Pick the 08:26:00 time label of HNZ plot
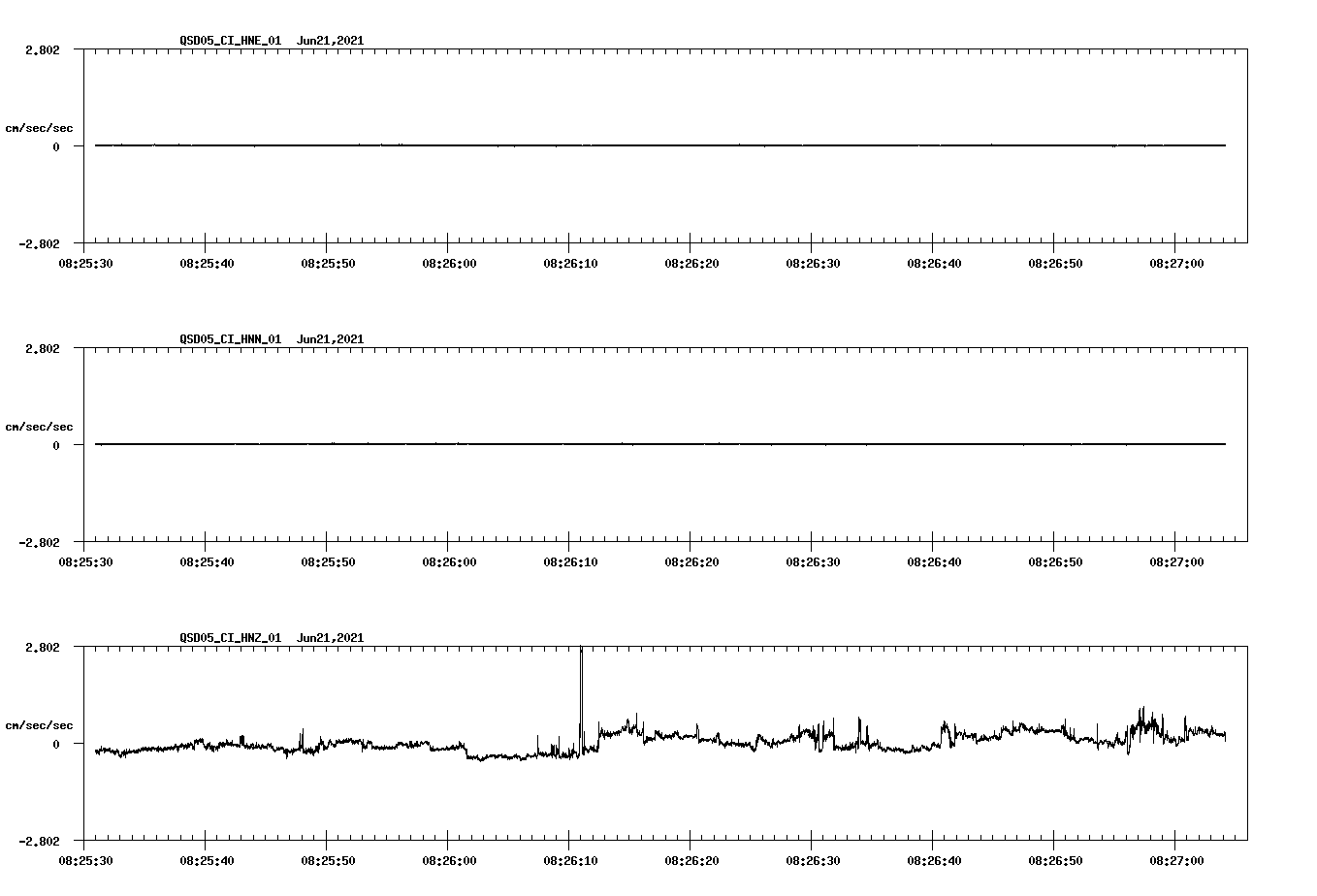 pos(448,861)
